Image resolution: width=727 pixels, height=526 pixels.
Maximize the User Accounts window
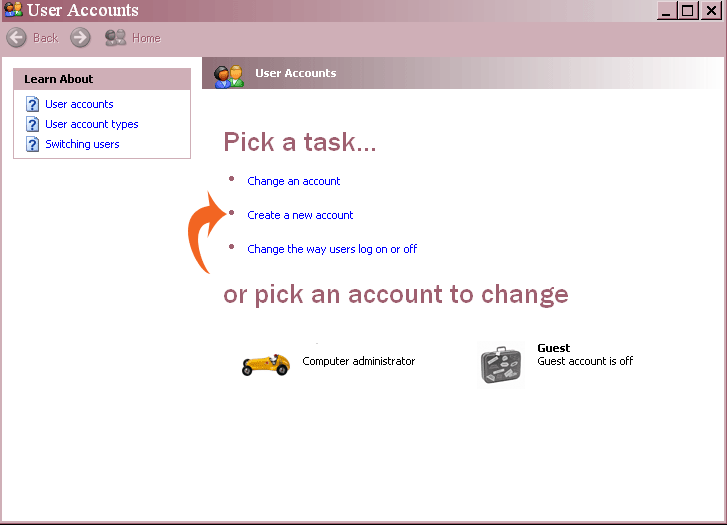click(688, 10)
